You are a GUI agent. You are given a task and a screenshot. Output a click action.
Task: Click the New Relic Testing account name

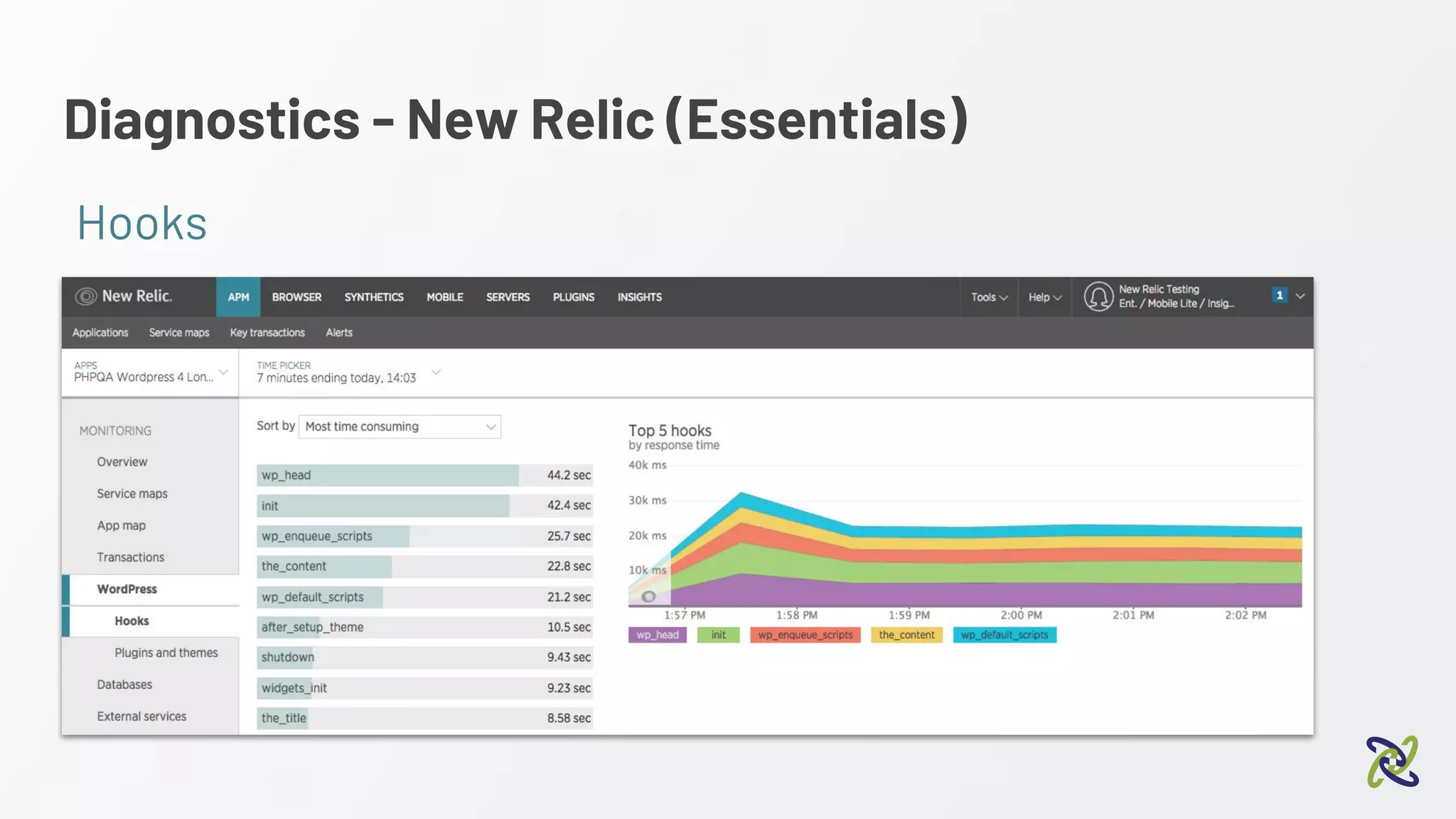[x=1159, y=289]
